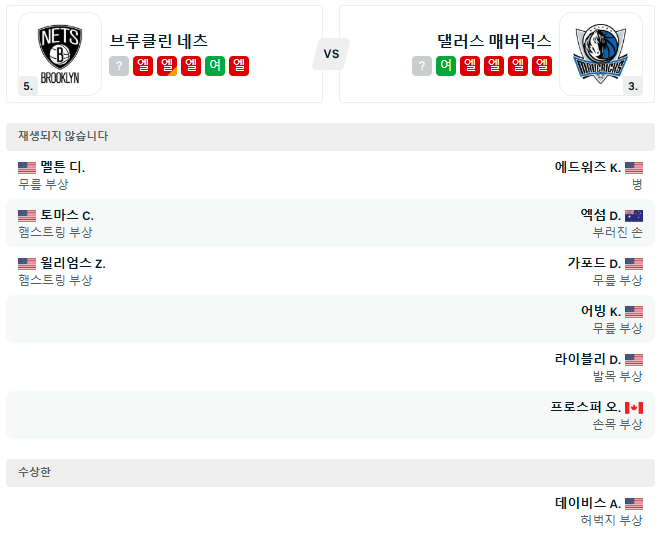Select the green form badge for 브루클린 네츠

click(x=215, y=66)
